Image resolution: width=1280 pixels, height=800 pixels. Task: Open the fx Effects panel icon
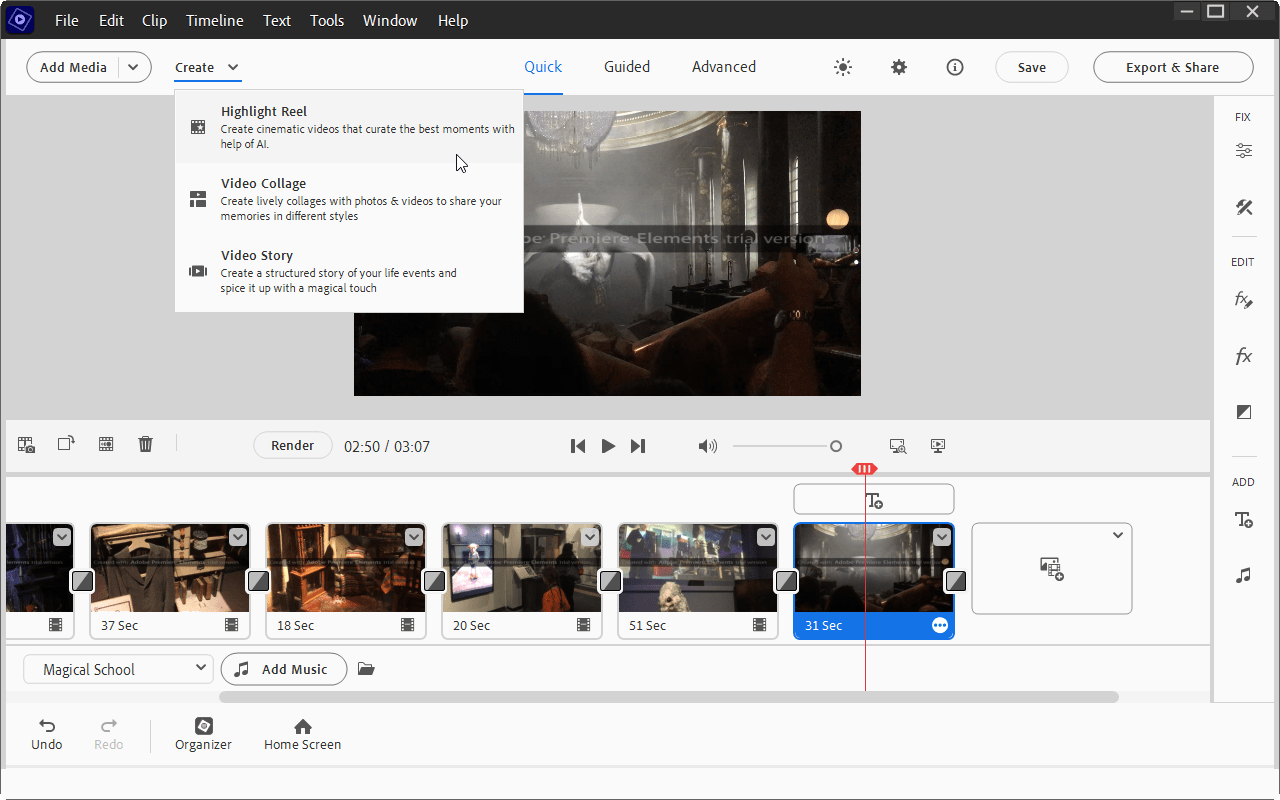coord(1243,355)
